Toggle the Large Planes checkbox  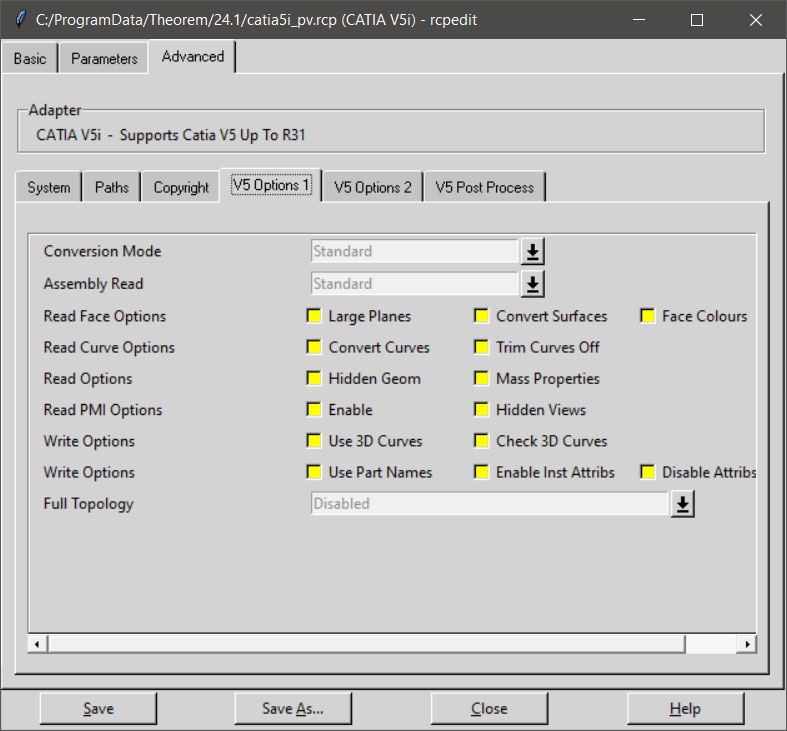[x=314, y=316]
